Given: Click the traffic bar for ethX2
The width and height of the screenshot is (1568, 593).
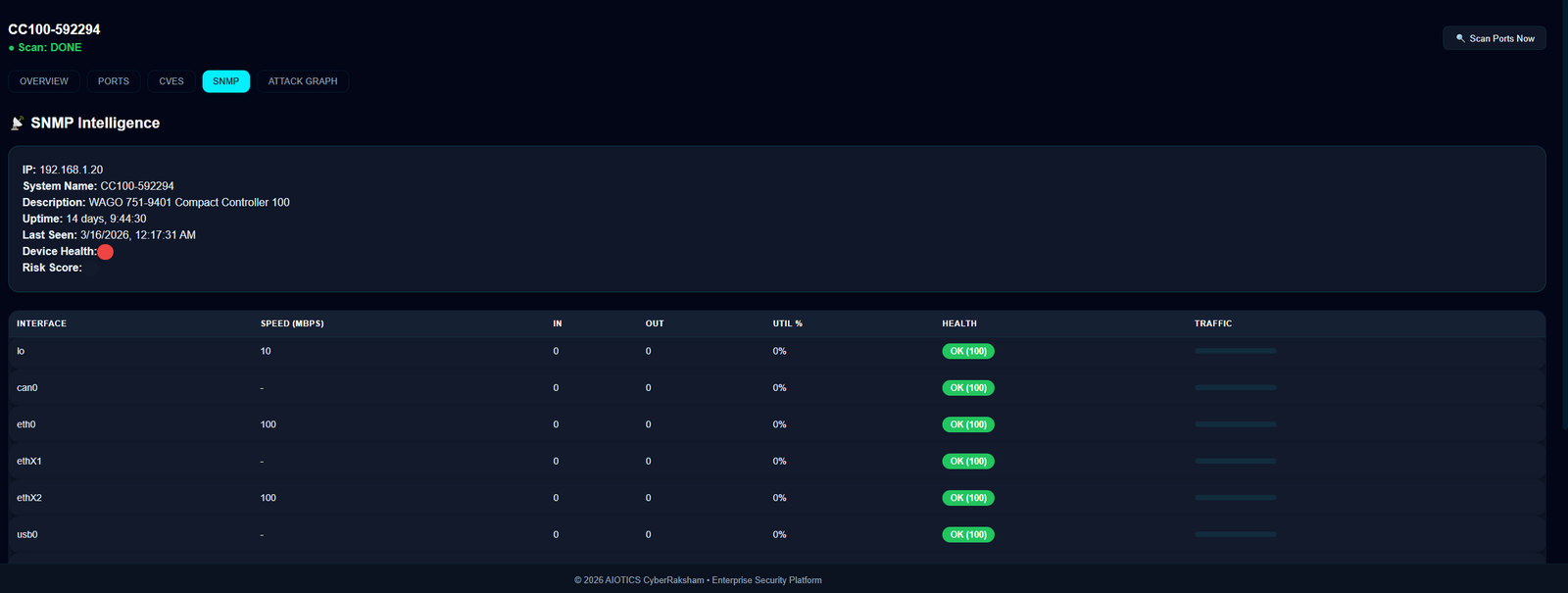Looking at the screenshot, I should click(1235, 498).
